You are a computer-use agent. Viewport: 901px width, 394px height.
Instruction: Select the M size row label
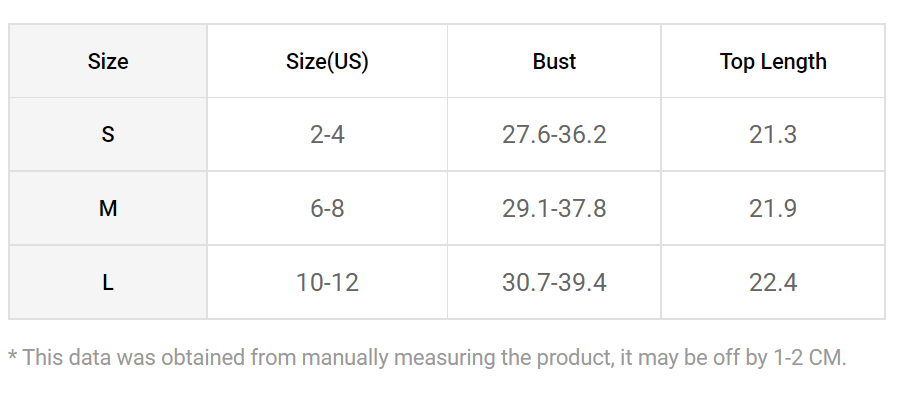pos(107,208)
